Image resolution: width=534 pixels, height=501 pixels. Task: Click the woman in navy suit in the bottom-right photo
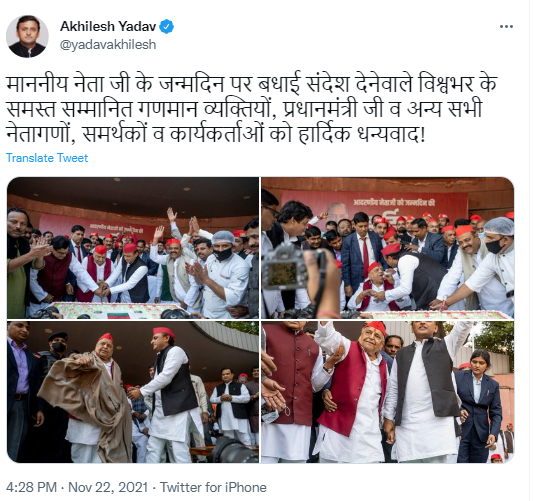[x=480, y=405]
